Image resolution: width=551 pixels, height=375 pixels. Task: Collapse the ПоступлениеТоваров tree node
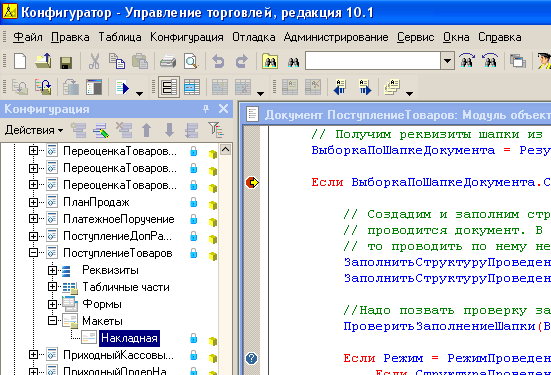tap(33, 252)
